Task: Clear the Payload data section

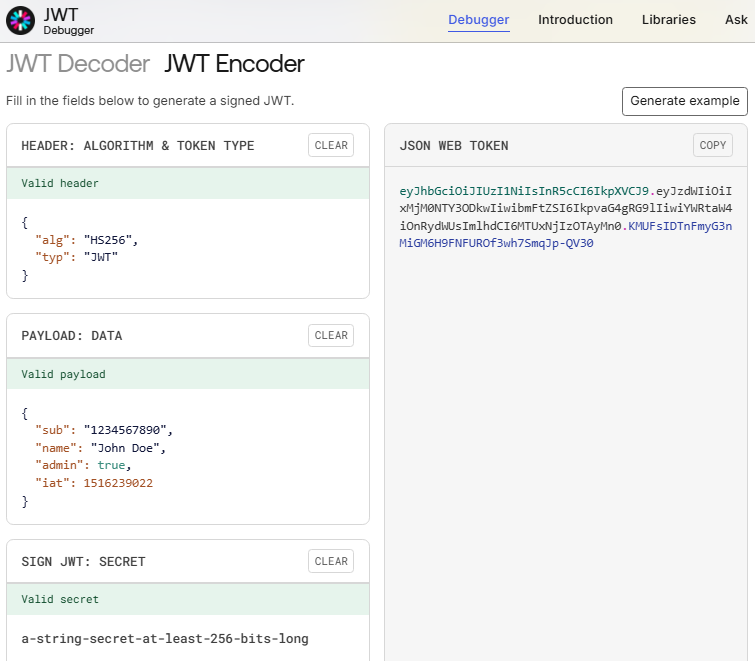Action: pos(331,335)
